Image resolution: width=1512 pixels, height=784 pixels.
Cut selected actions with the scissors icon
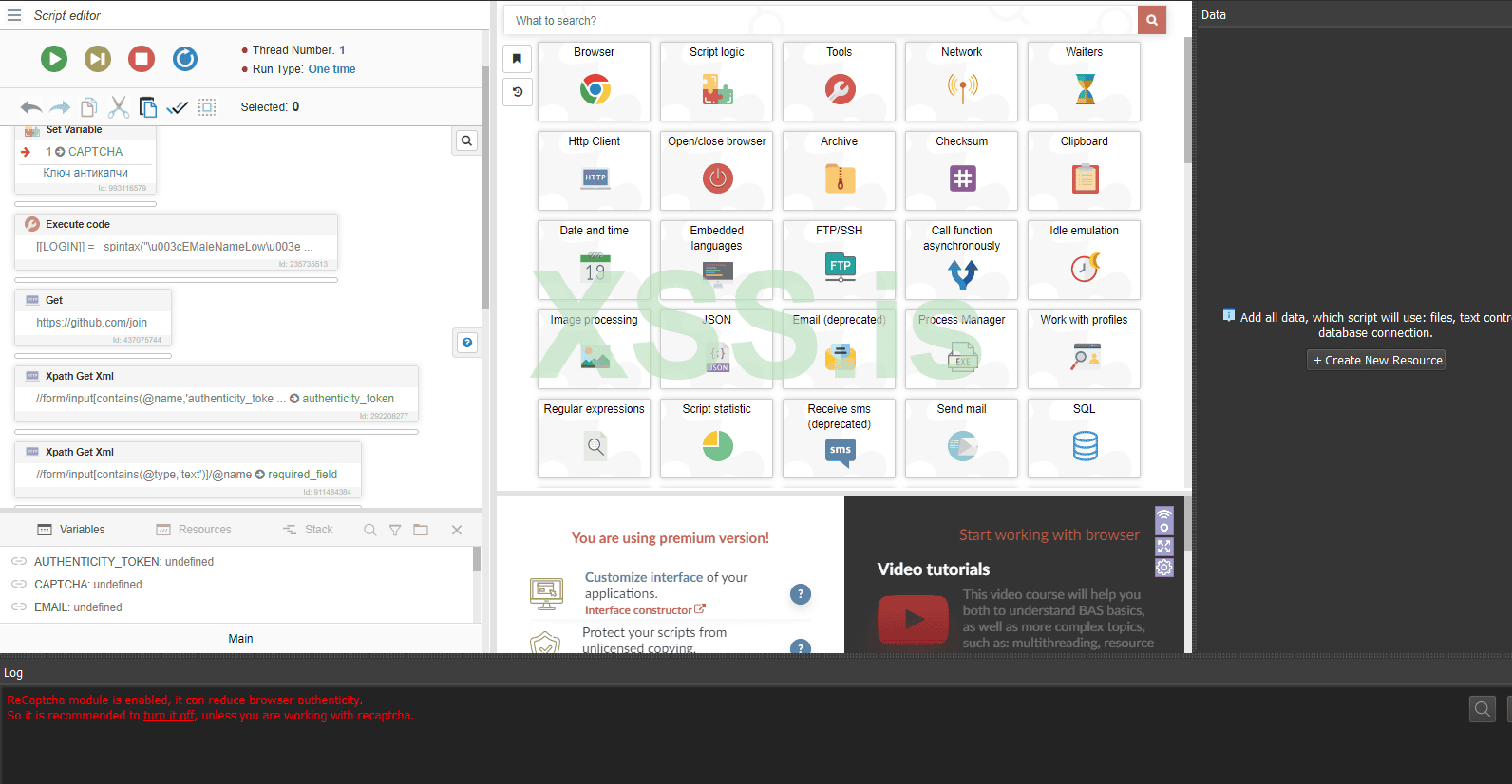pyautogui.click(x=119, y=107)
